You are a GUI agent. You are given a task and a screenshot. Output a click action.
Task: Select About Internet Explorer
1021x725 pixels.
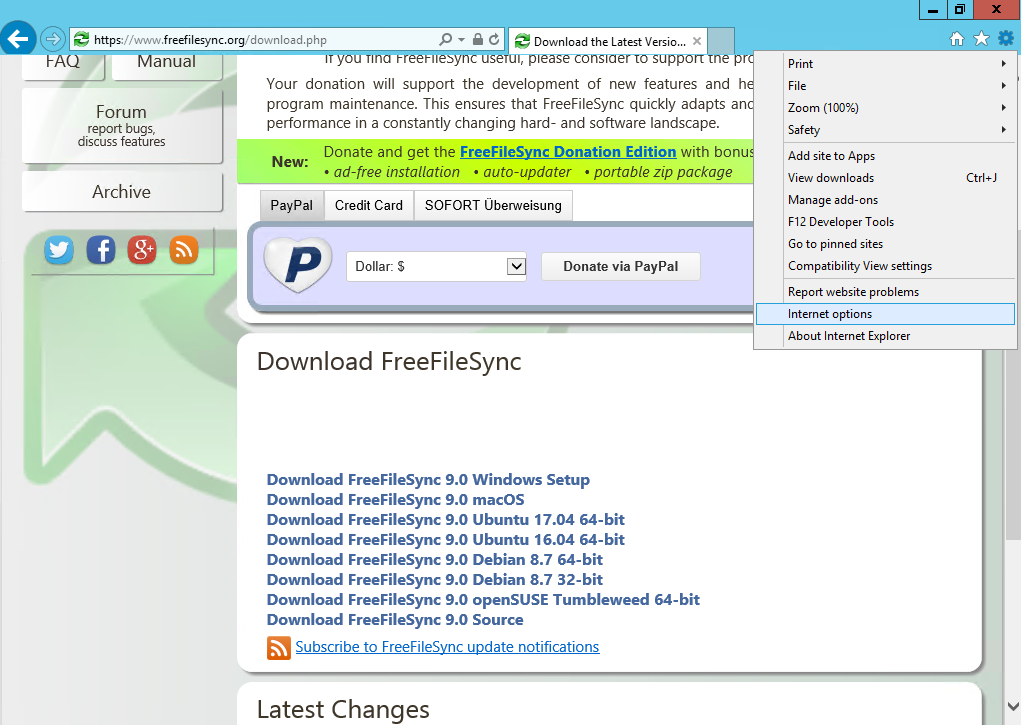(885, 336)
